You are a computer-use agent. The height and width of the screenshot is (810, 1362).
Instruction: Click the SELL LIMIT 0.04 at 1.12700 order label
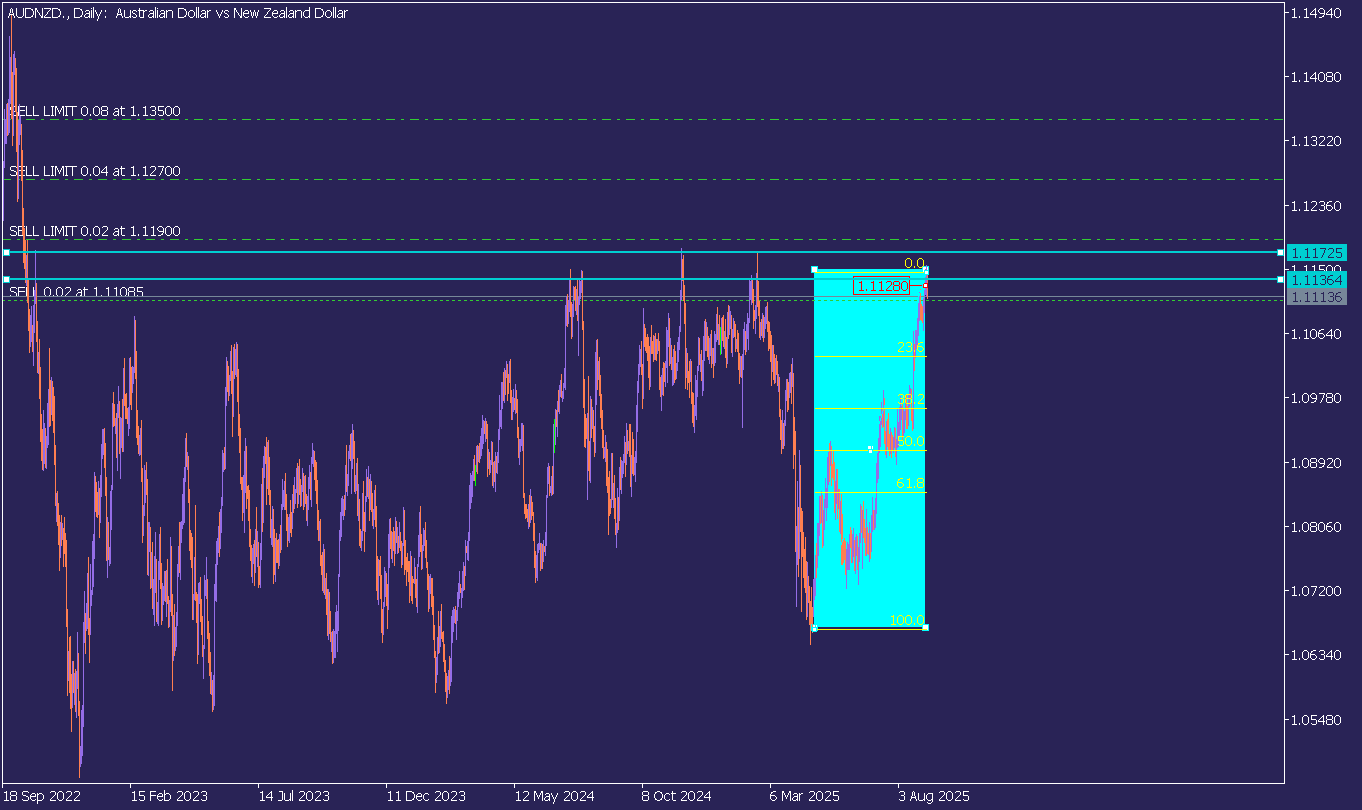[95, 171]
